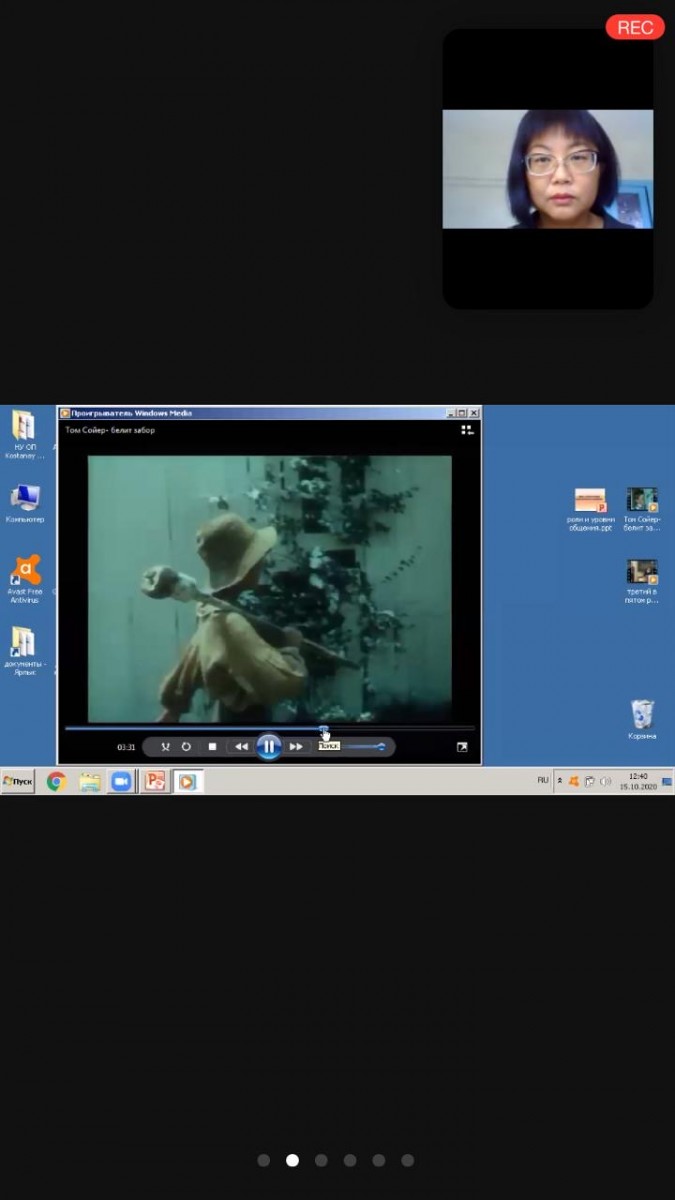Click the Пуск start button

[18, 782]
